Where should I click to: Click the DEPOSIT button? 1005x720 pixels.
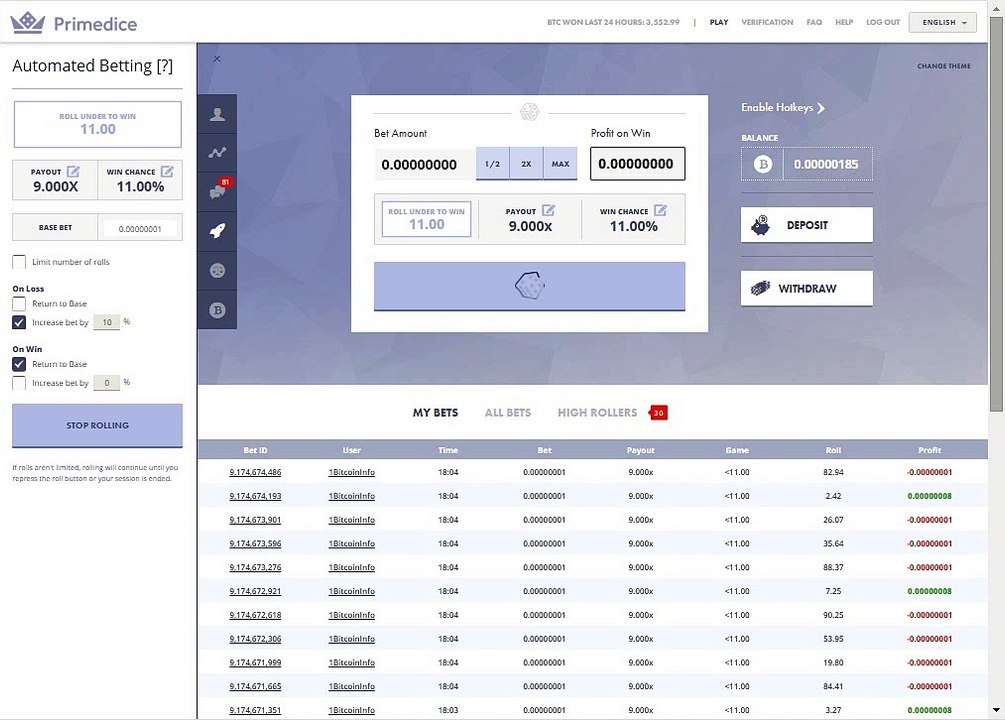806,225
